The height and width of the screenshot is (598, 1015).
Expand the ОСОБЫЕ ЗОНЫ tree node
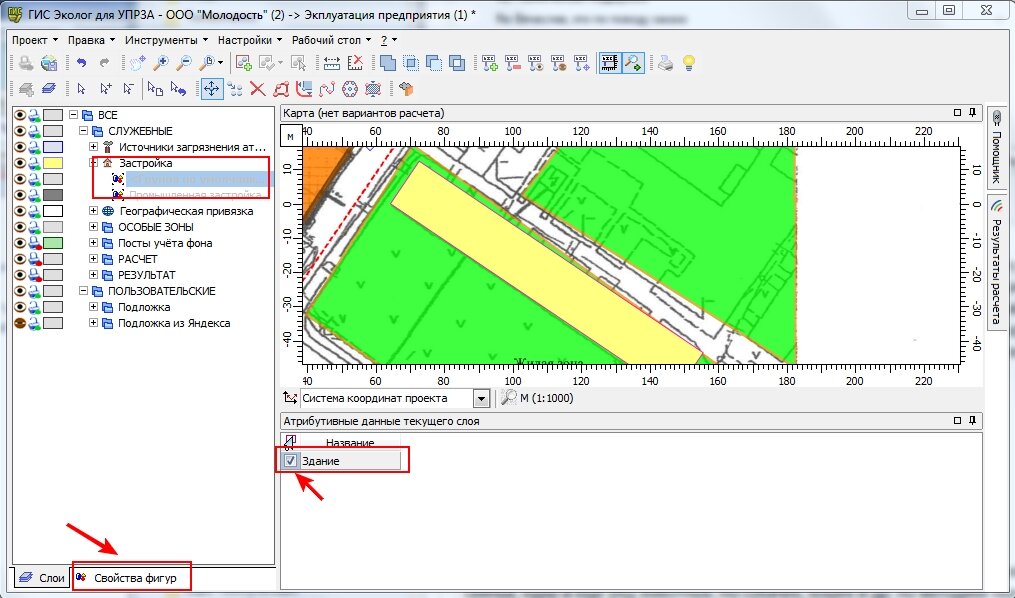tap(94, 227)
